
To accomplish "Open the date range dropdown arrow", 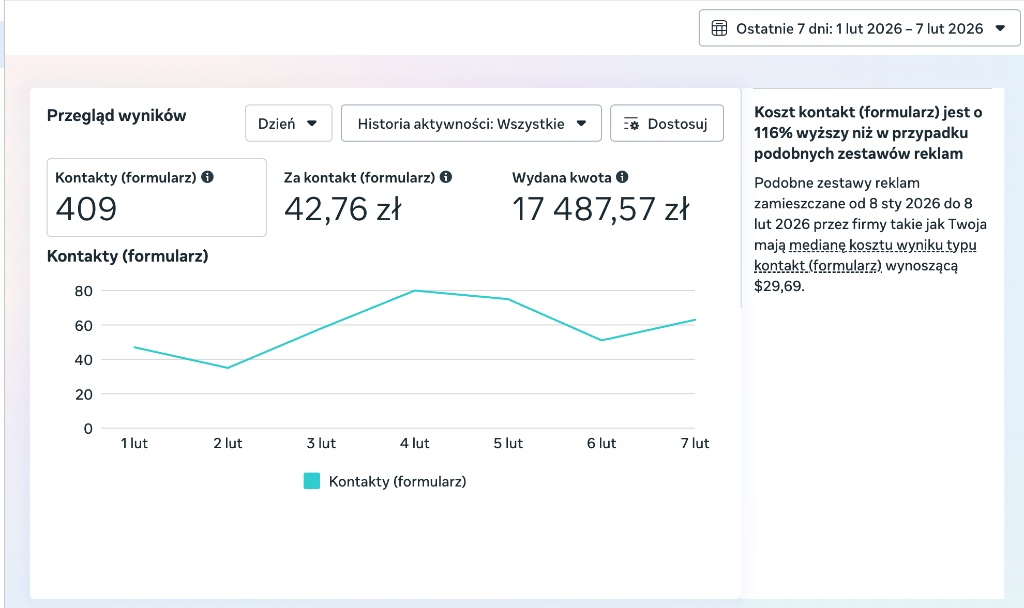I will 1000,28.
